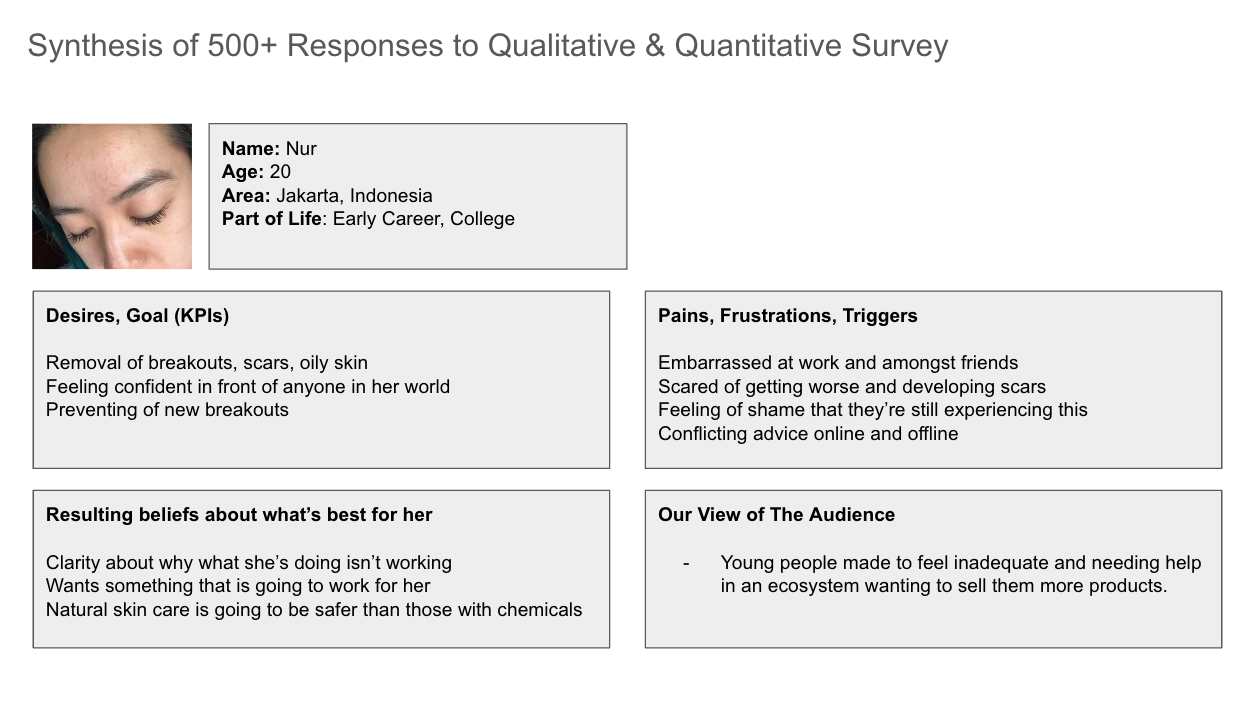The image size is (1255, 704).
Task: Click 'Scared of getting worse' line
Action: (852, 386)
